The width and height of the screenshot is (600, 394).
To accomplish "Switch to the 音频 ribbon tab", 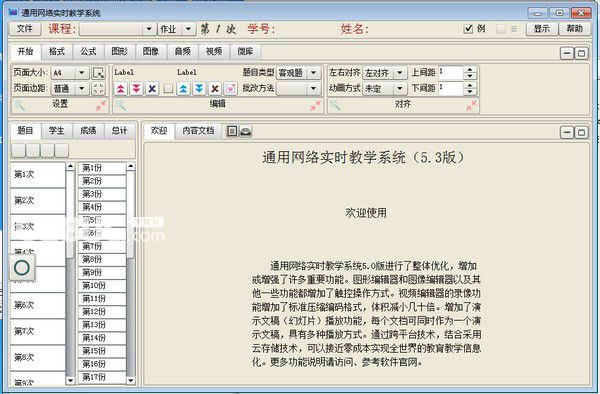I will coord(183,52).
